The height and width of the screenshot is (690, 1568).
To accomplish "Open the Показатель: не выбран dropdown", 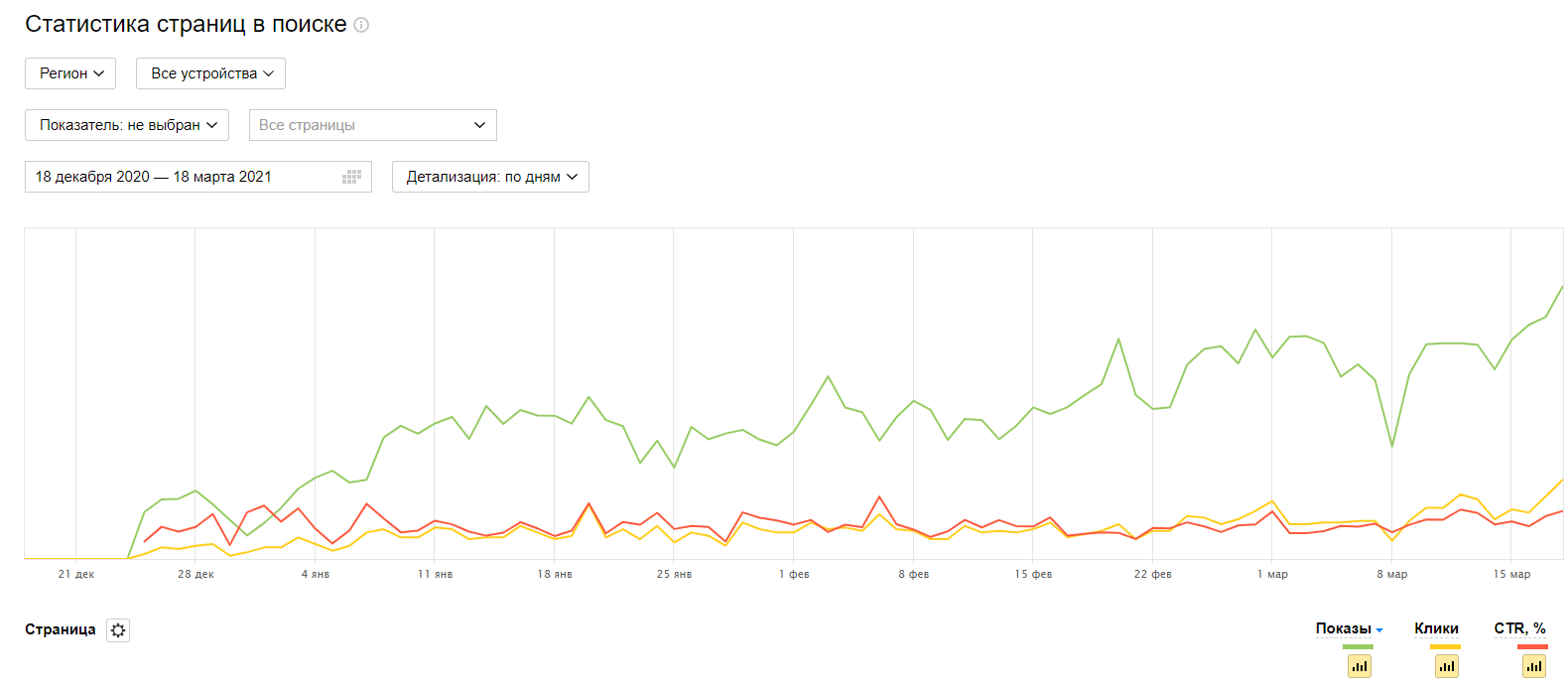I will pos(127,125).
